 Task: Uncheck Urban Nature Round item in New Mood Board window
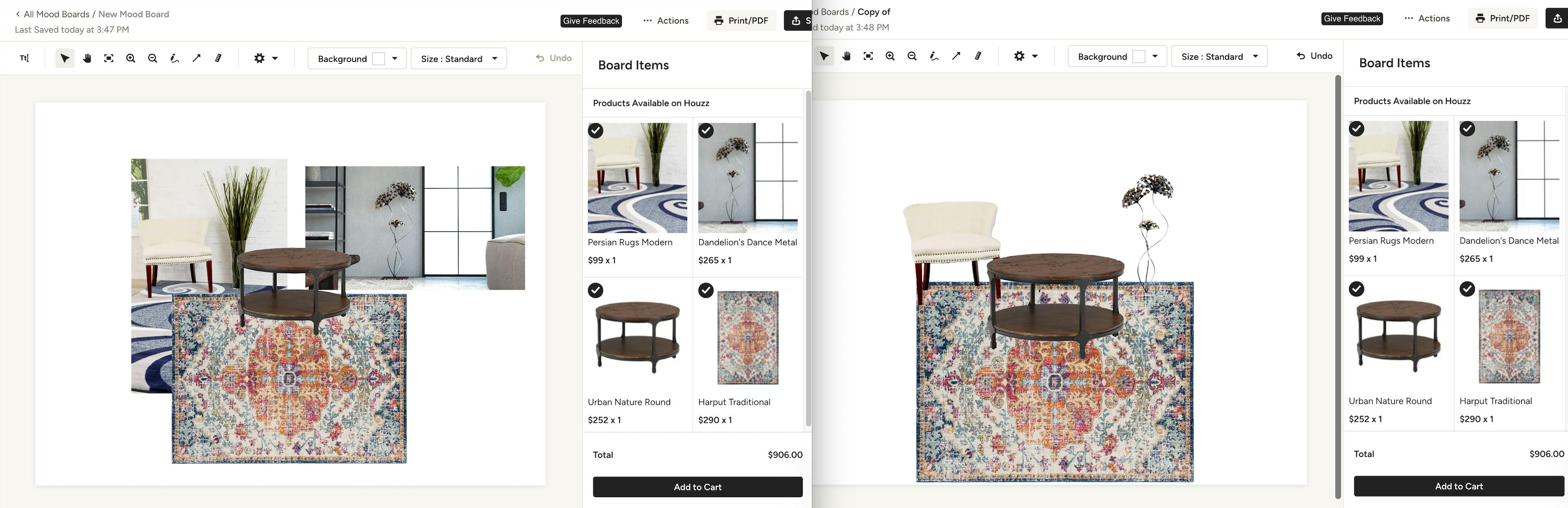(595, 290)
